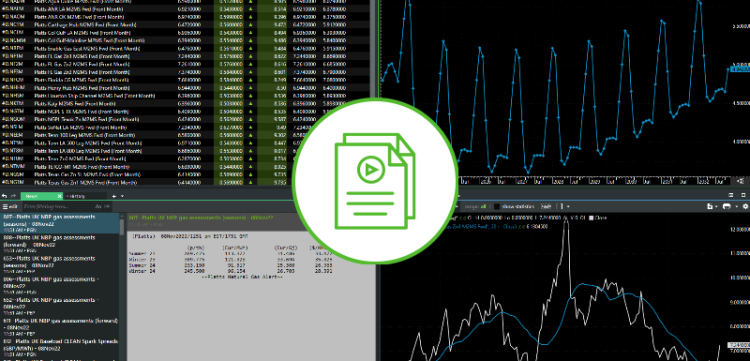Viewport: 750px width, 361px height.
Task: Select the Platts Carthage Hub M2MS Fwd row
Action: click(184, 24)
